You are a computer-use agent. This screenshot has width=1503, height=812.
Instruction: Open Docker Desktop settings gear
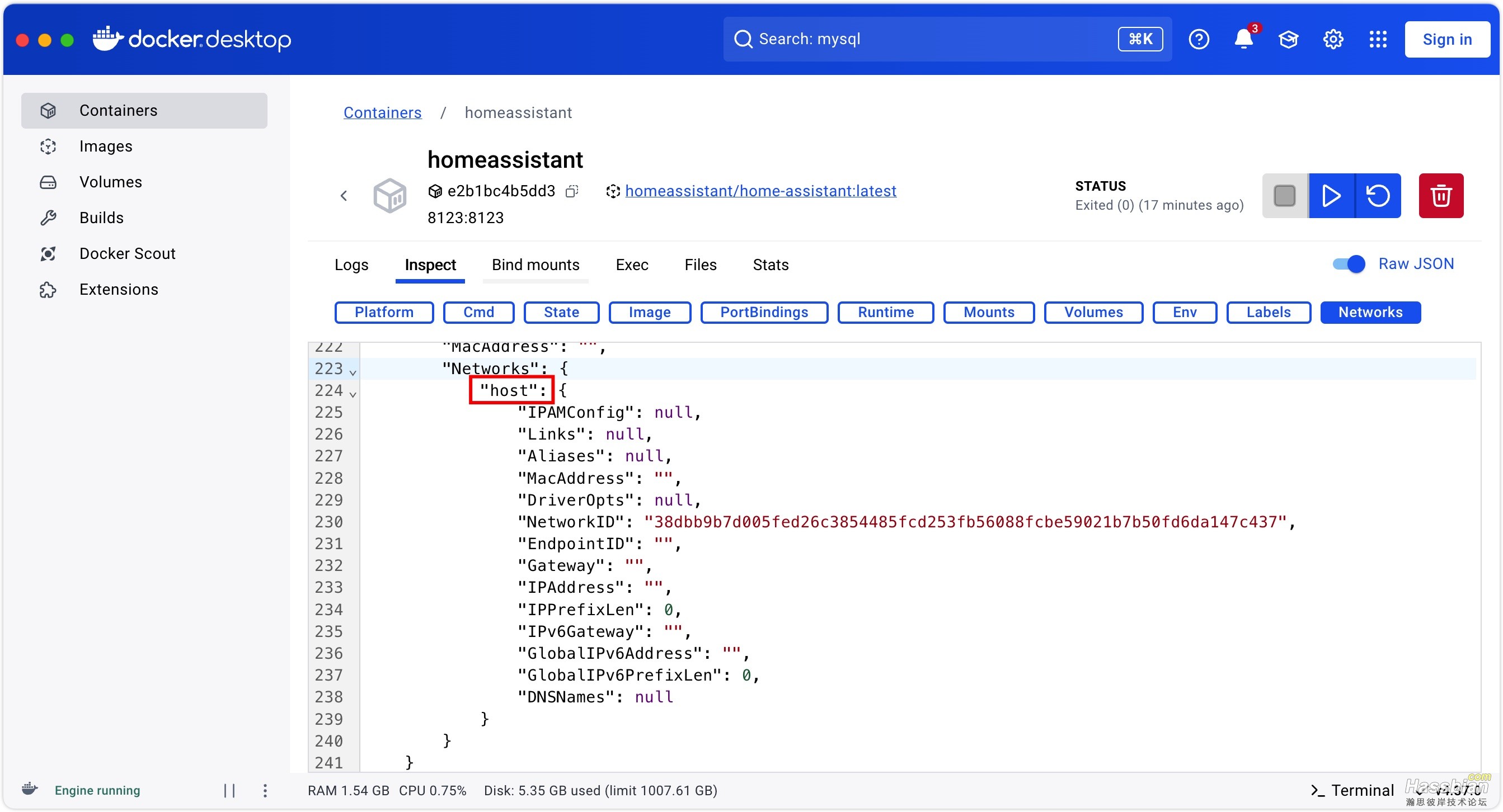[x=1333, y=39]
